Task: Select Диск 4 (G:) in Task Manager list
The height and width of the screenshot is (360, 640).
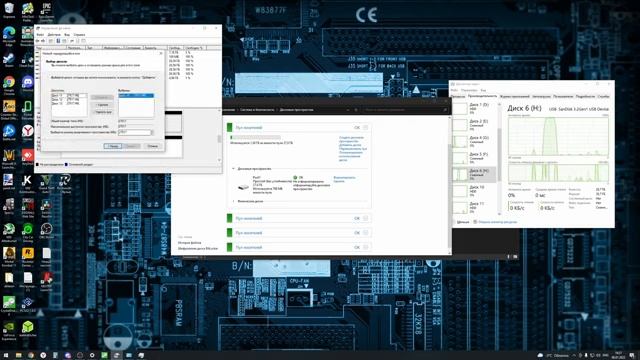Action: (474, 141)
